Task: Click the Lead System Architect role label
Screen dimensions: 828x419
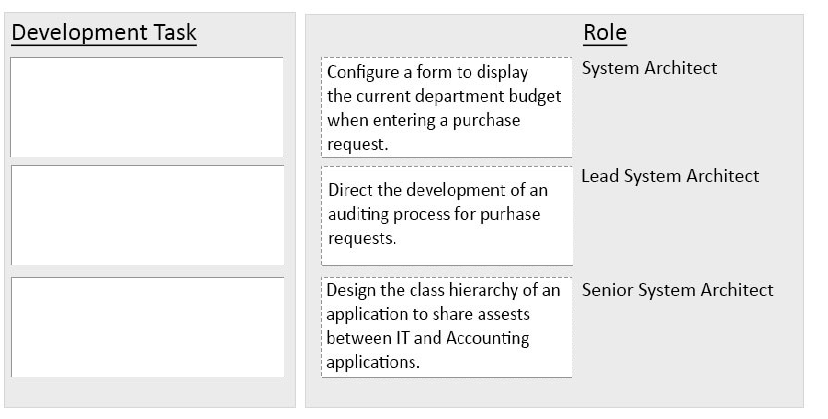Action: (670, 176)
